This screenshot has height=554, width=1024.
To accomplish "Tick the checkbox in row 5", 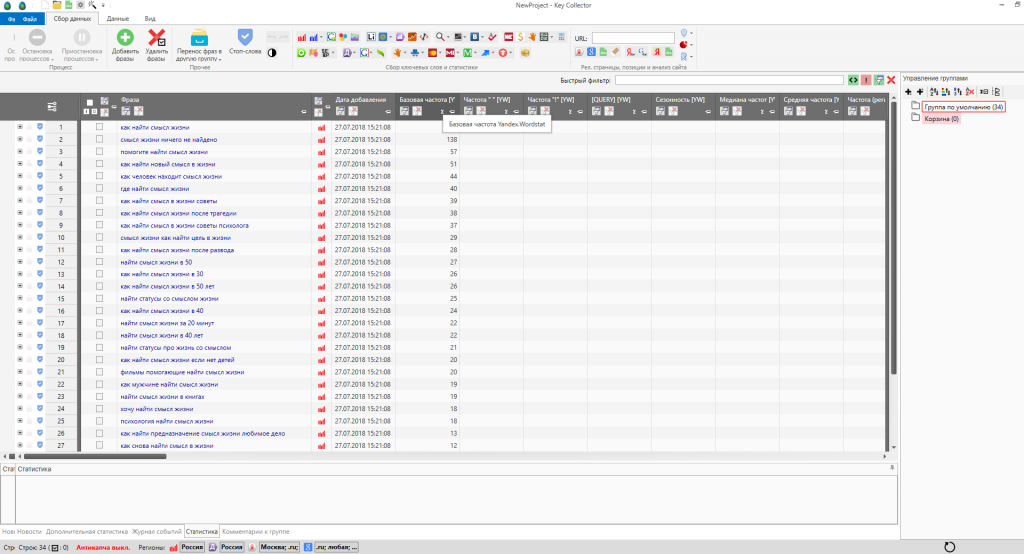I will click(x=99, y=176).
